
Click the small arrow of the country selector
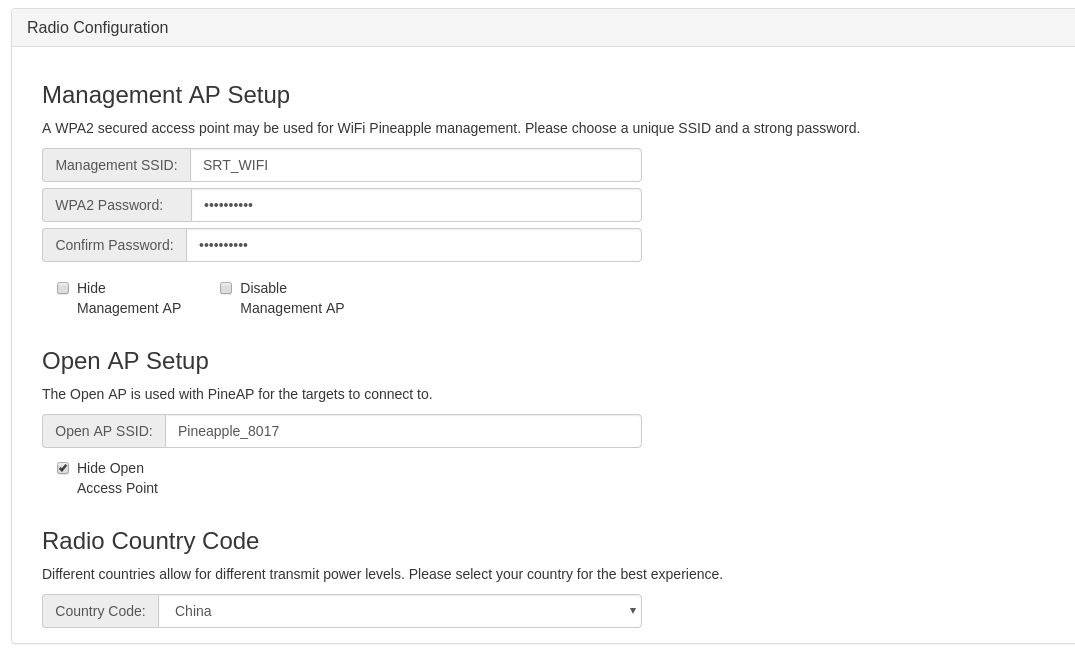[x=632, y=610]
